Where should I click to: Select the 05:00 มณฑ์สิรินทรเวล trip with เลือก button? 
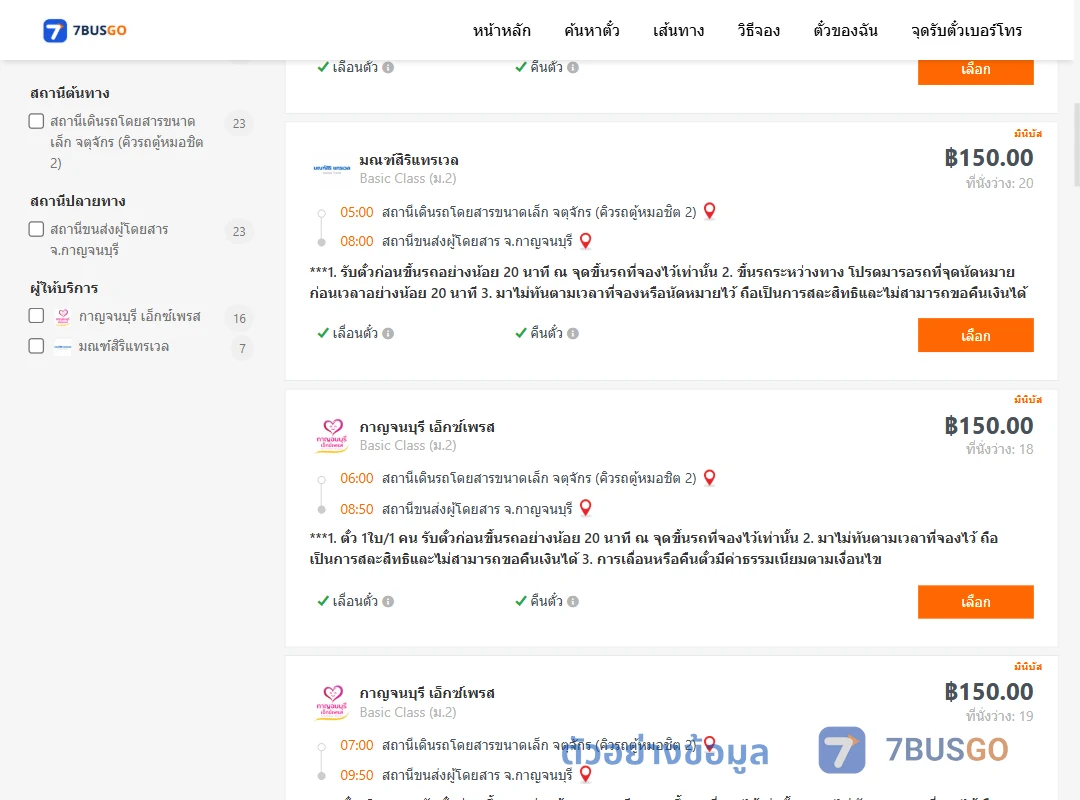pos(975,335)
